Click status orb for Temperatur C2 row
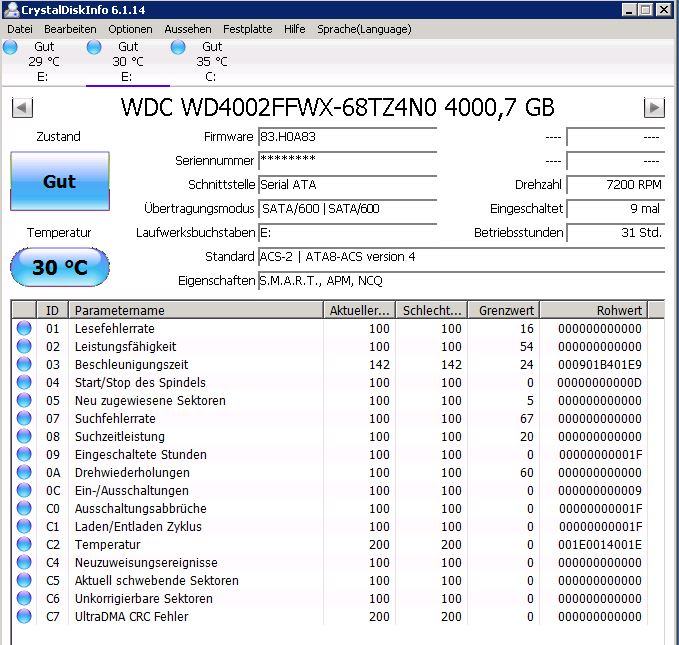 [x=24, y=544]
